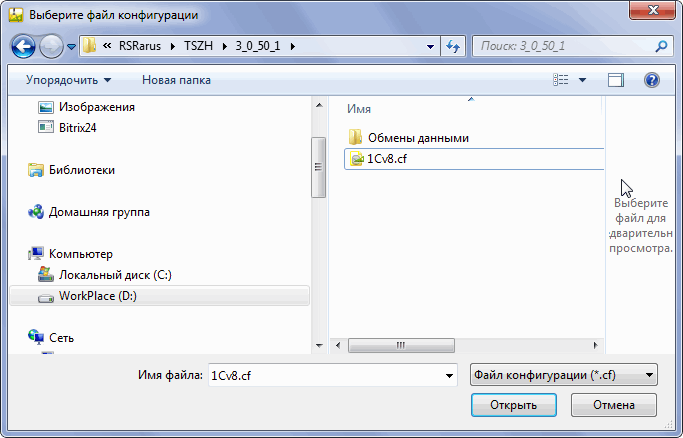Expand the file name history dropdown
Viewport: 683px width, 438px height.
coord(449,375)
